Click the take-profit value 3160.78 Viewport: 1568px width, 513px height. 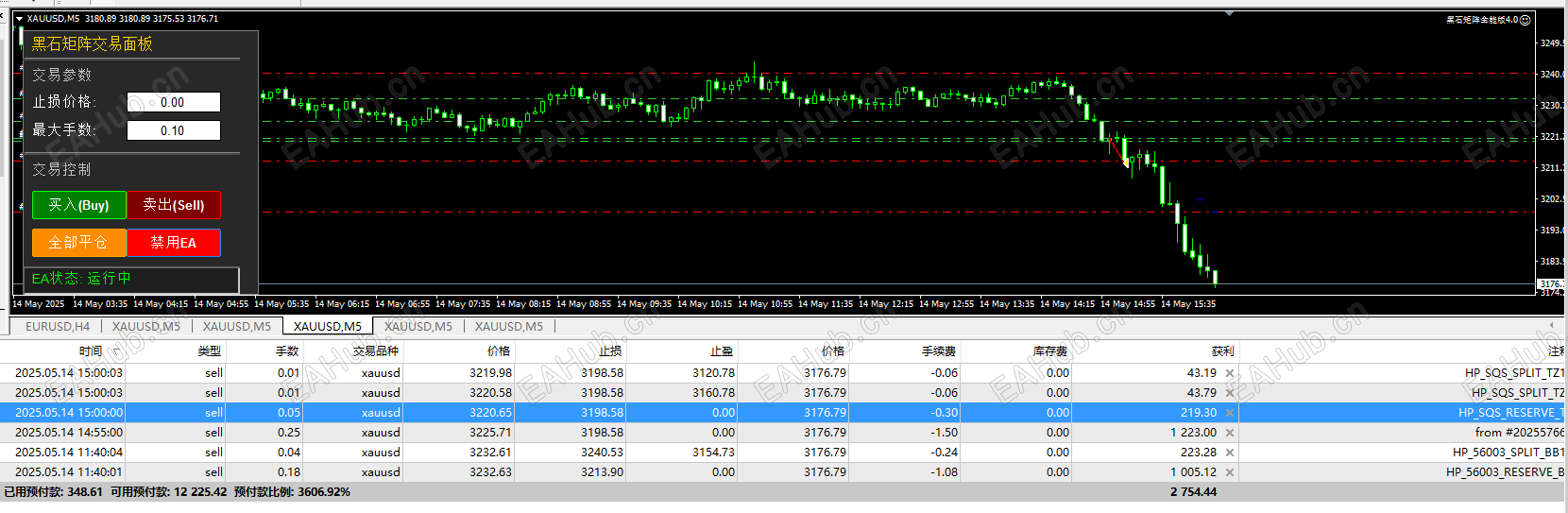[713, 393]
